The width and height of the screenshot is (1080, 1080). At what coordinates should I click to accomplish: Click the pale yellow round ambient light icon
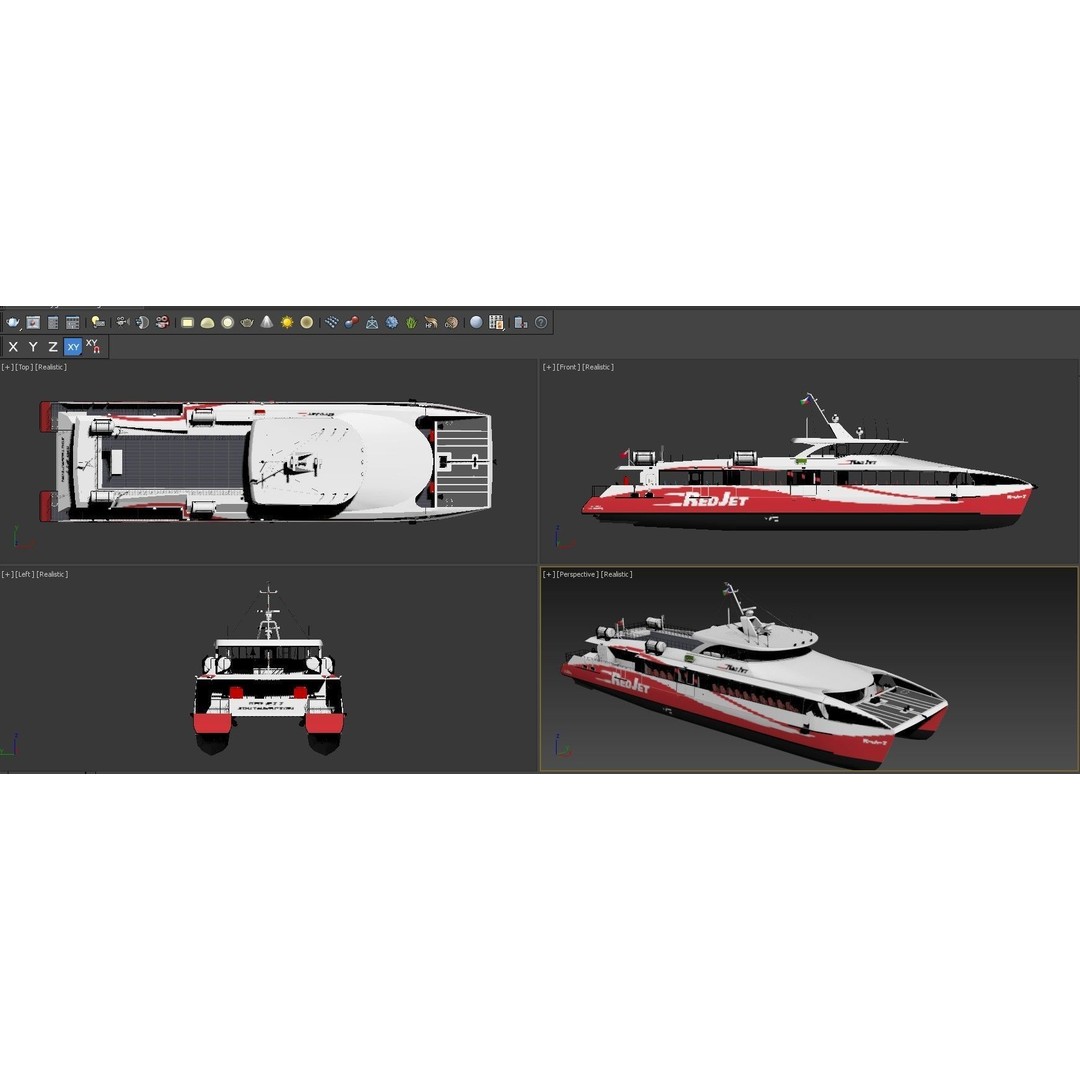coord(307,322)
